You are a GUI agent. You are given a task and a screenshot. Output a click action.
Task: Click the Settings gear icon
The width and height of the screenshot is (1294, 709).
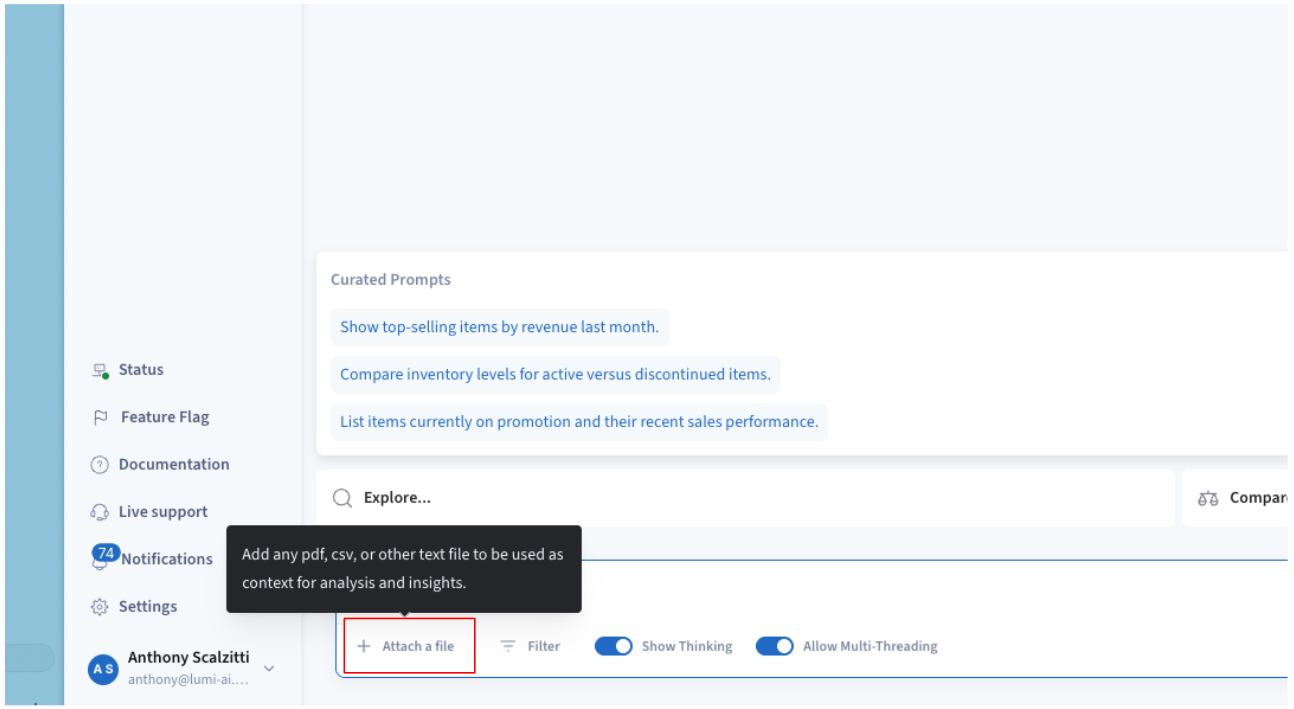click(x=99, y=607)
